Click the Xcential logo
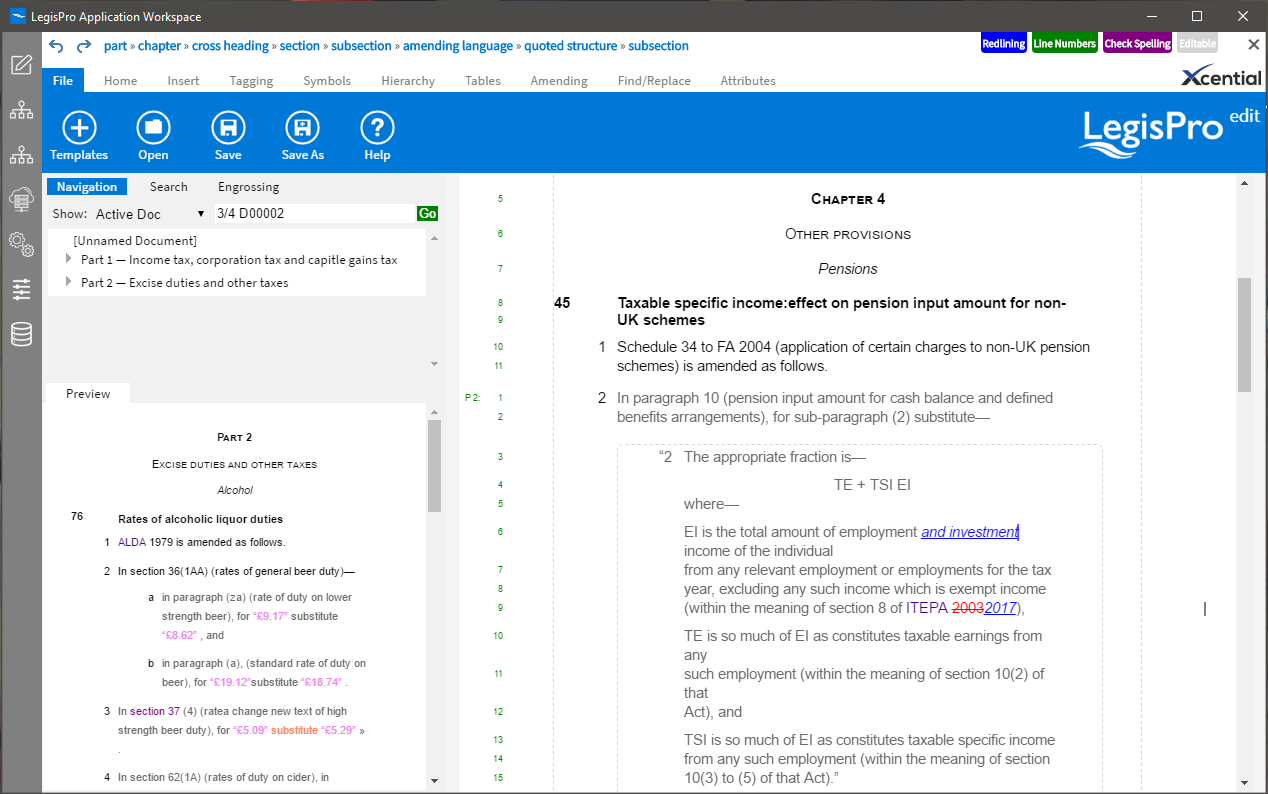Image resolution: width=1268 pixels, height=794 pixels. tap(1221, 78)
